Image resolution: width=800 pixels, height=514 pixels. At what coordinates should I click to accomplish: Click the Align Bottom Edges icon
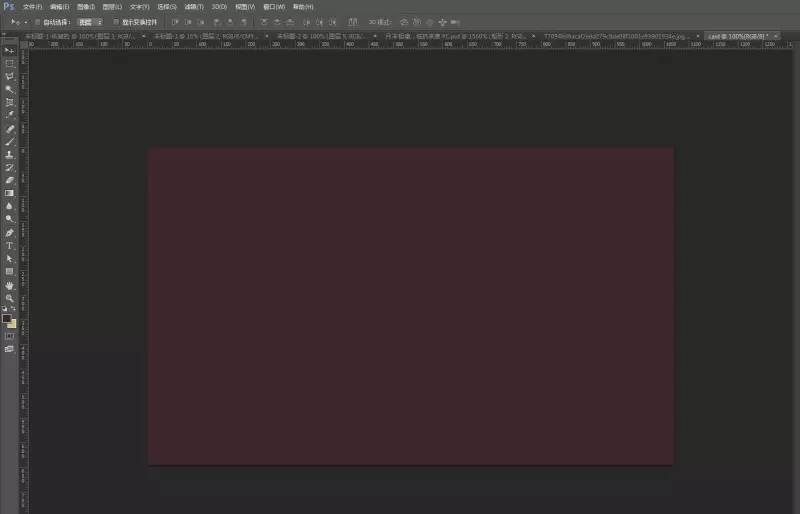coord(202,22)
